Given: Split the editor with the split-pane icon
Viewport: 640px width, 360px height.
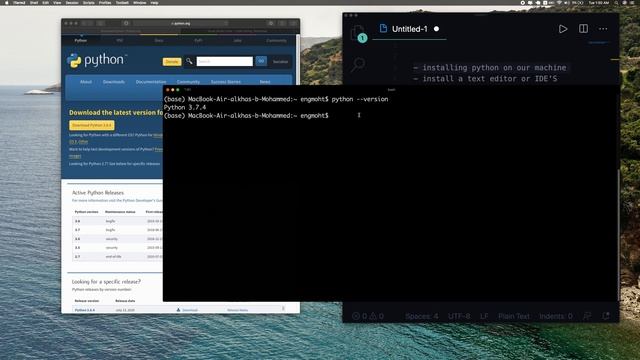Looking at the screenshot, I should pos(583,29).
